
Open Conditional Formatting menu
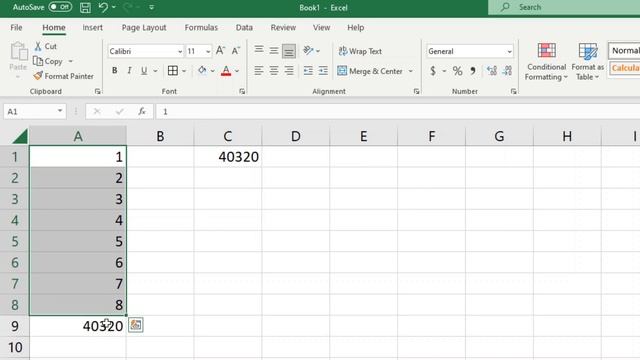pyautogui.click(x=546, y=62)
